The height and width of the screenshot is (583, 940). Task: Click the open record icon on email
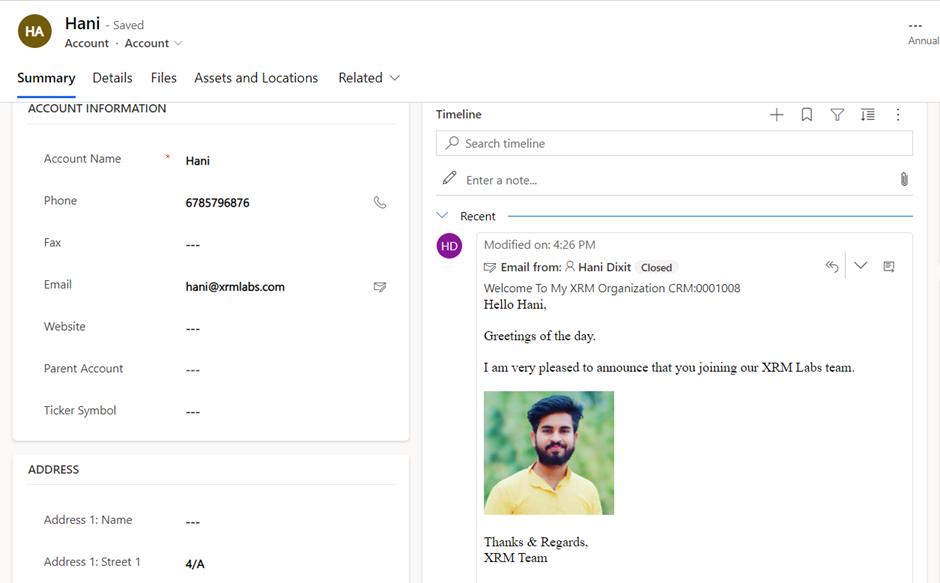tap(889, 267)
